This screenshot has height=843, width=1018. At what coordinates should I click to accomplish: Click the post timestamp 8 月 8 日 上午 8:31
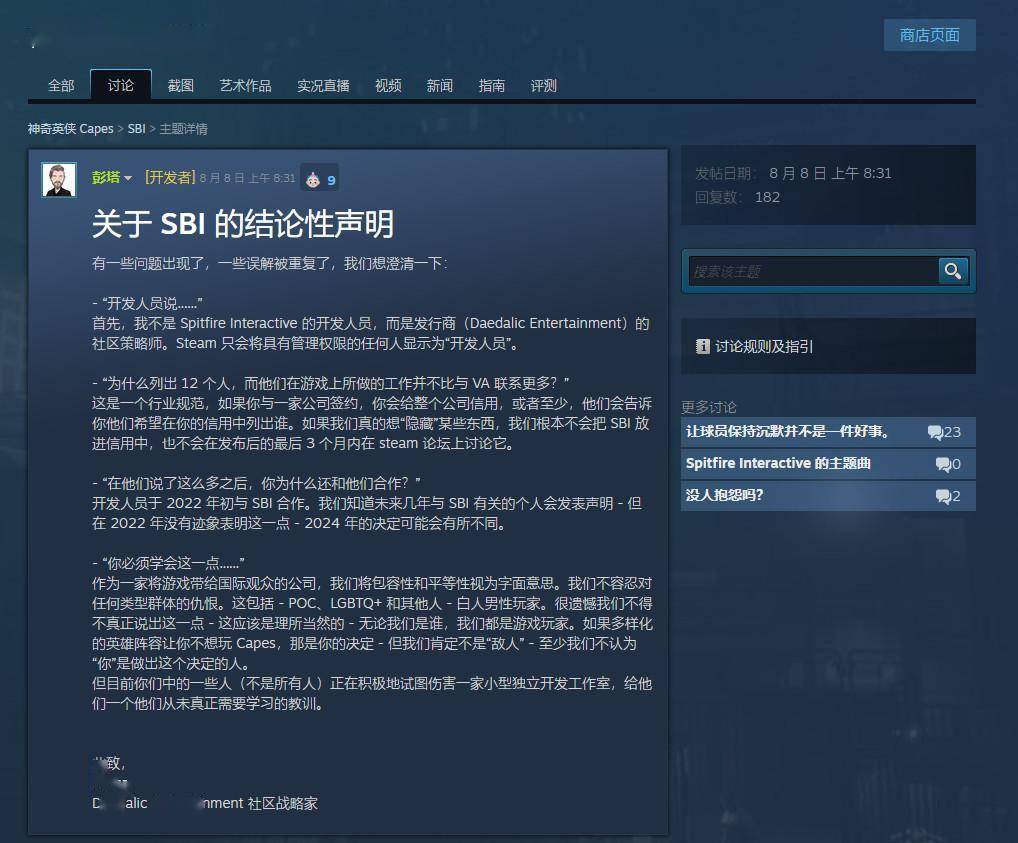(x=247, y=178)
